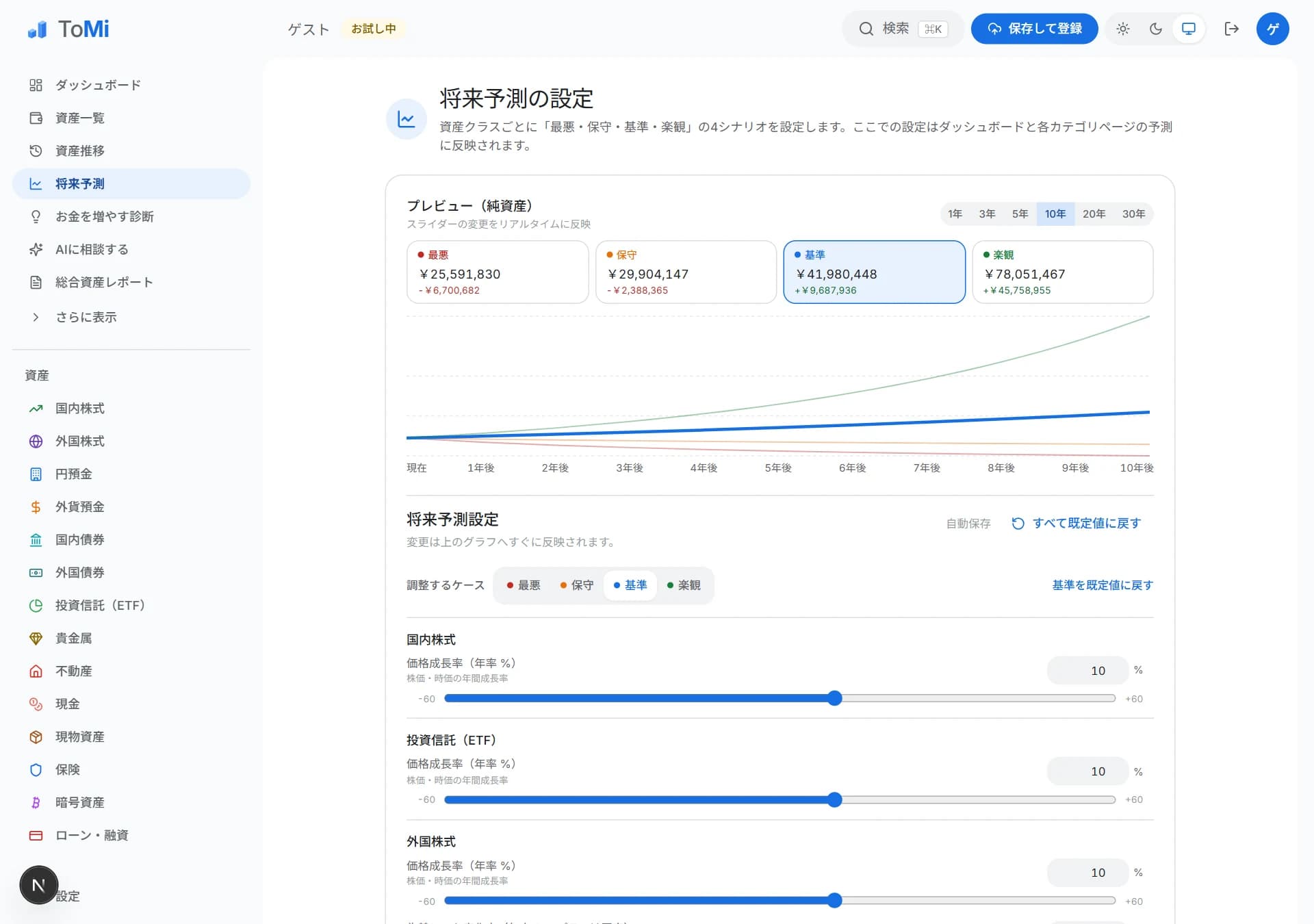Screen dimensions: 1314x924
Task: Select the 楽観 scenario card ¥78,051,467
Action: (1063, 272)
